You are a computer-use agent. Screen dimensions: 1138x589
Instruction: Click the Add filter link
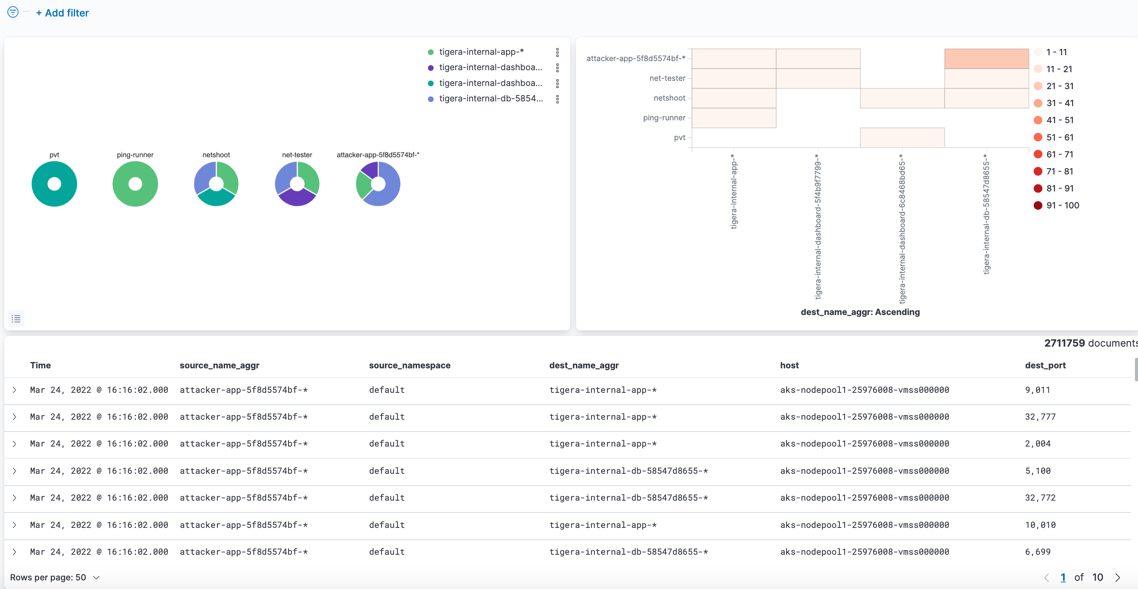click(x=62, y=13)
